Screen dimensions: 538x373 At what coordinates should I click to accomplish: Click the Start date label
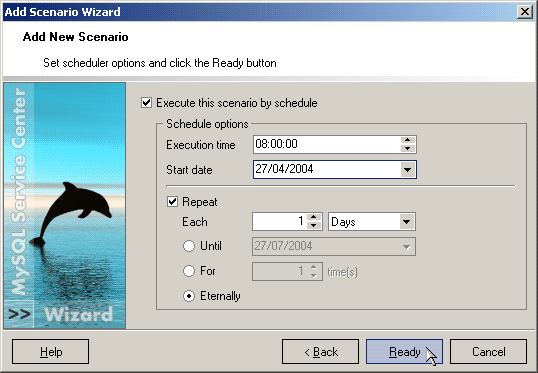[x=189, y=170]
